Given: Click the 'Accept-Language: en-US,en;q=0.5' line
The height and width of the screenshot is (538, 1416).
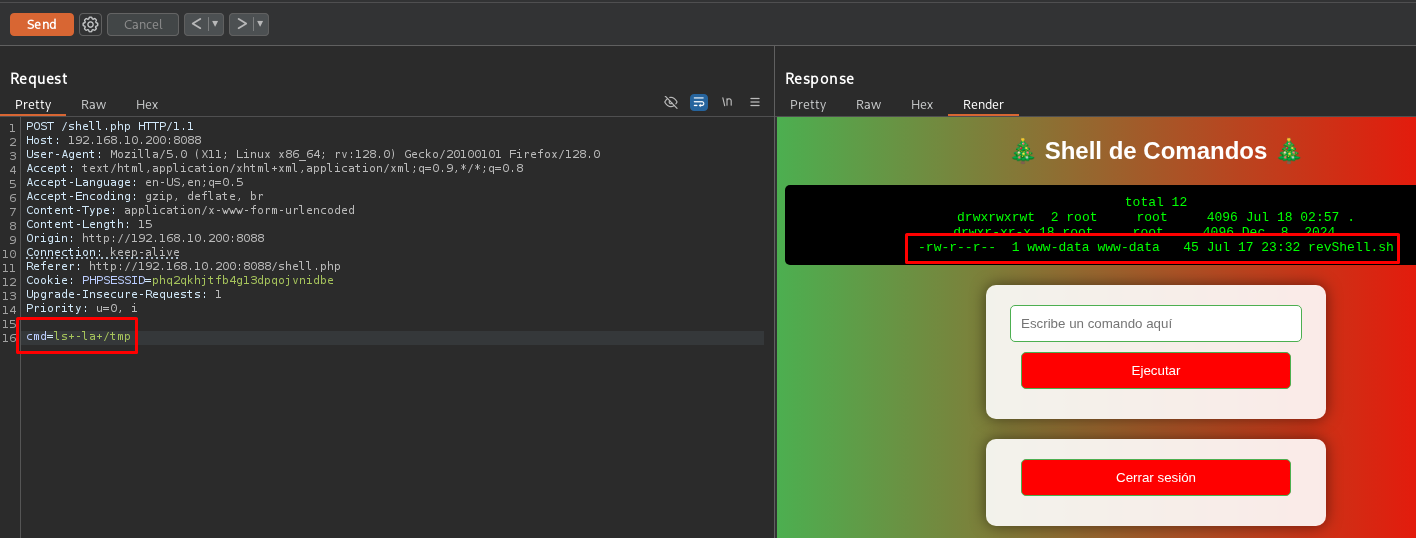Looking at the screenshot, I should pyautogui.click(x=134, y=182).
